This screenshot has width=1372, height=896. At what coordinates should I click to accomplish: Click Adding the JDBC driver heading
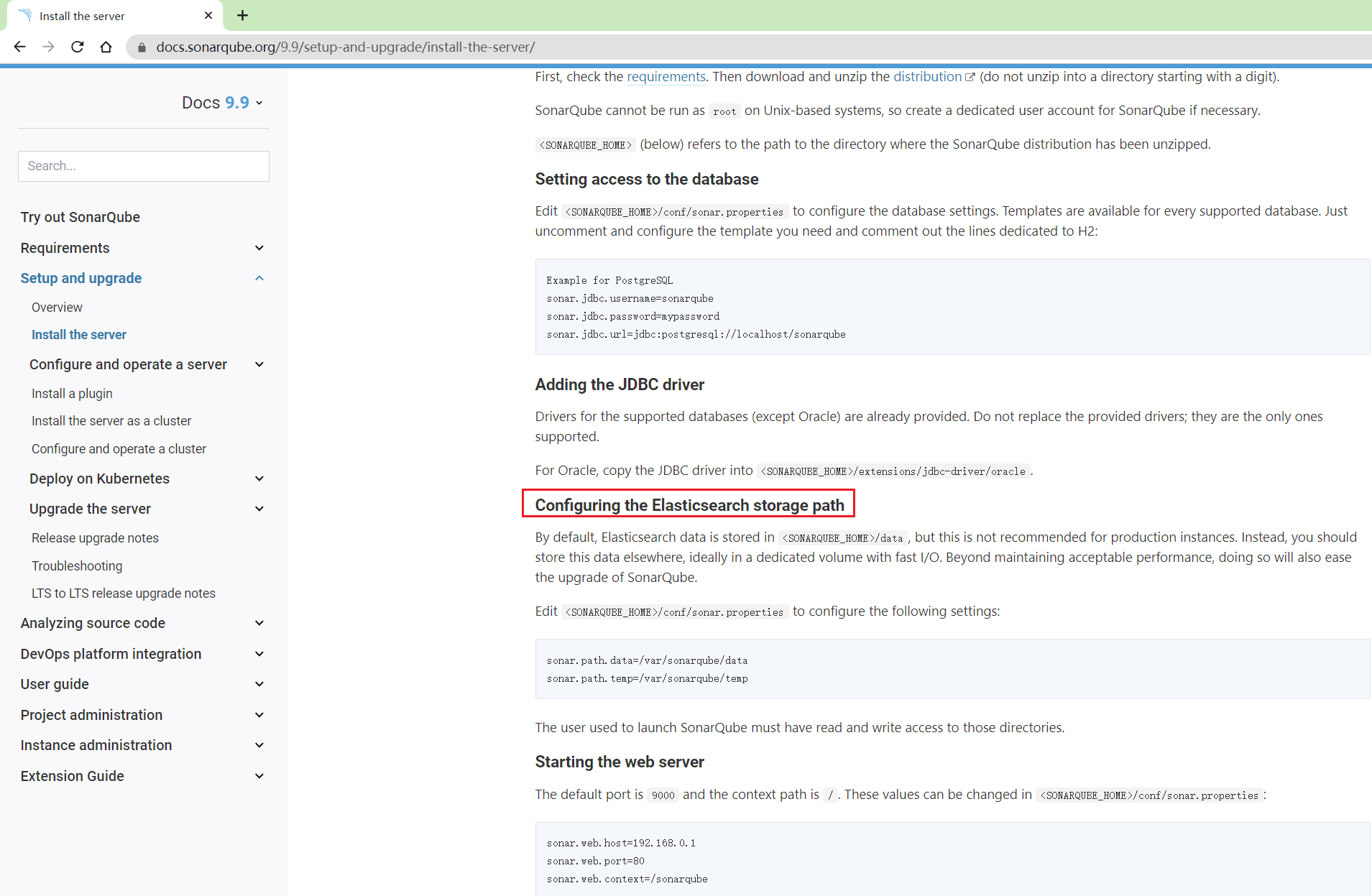point(620,384)
